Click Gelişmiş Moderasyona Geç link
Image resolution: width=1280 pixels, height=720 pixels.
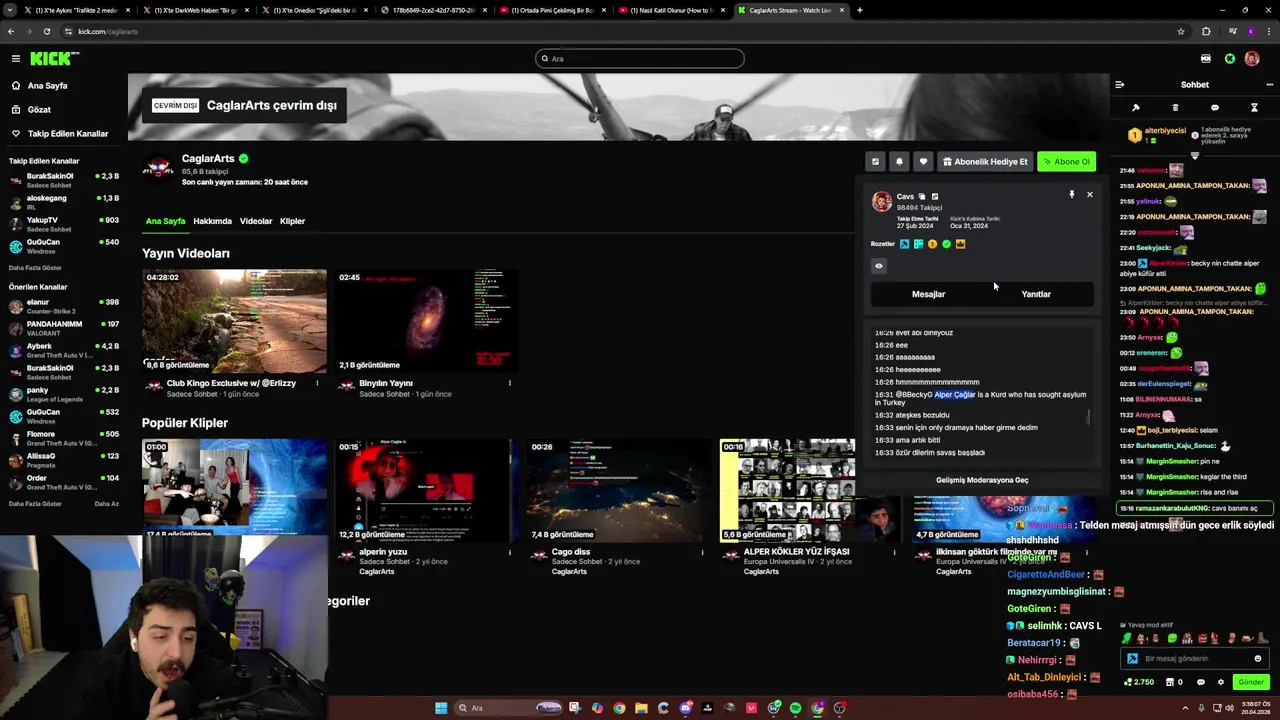click(982, 480)
